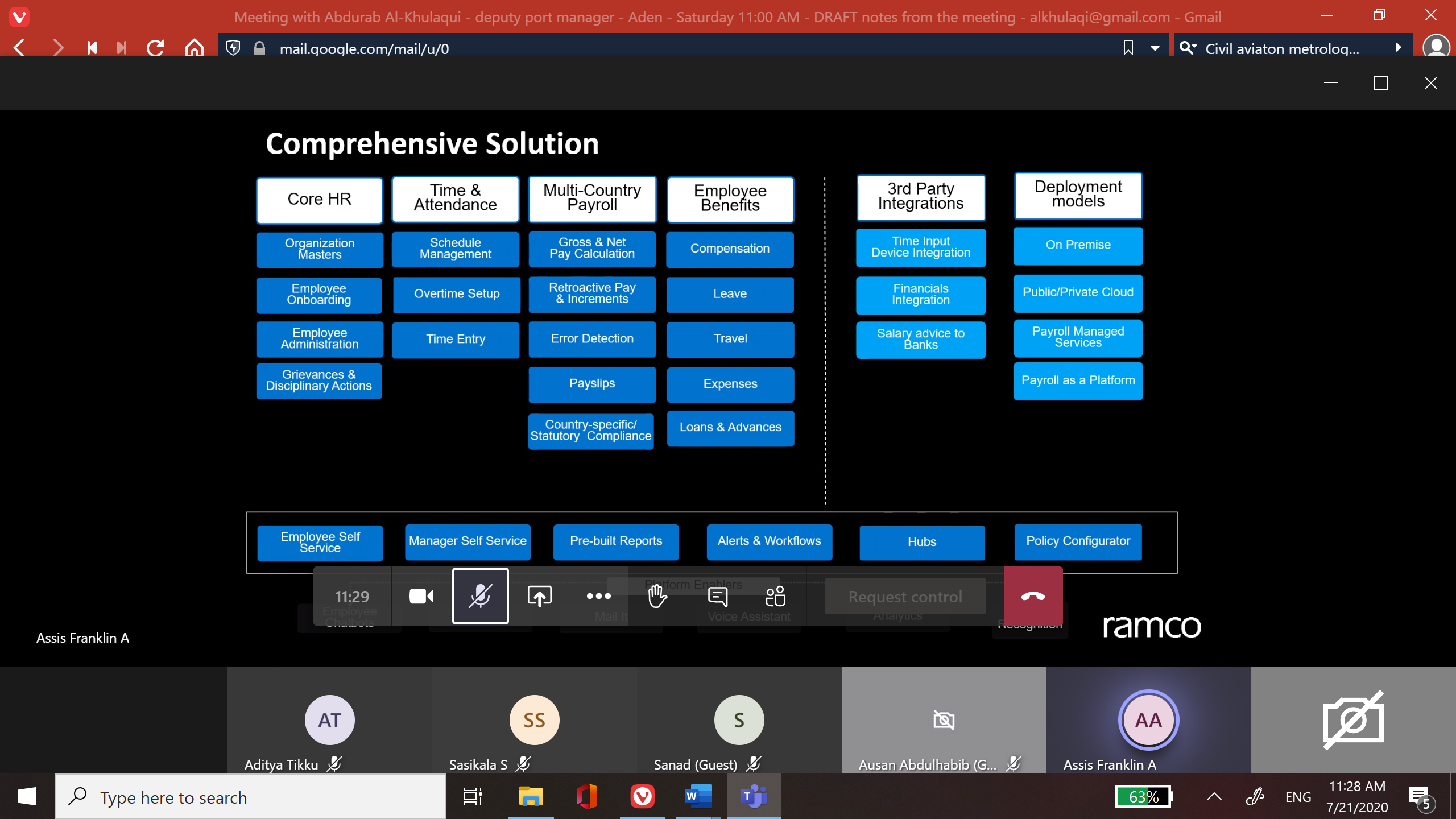Click Overtime Setup on slide
Image resolution: width=1456 pixels, height=819 pixels.
point(457,295)
